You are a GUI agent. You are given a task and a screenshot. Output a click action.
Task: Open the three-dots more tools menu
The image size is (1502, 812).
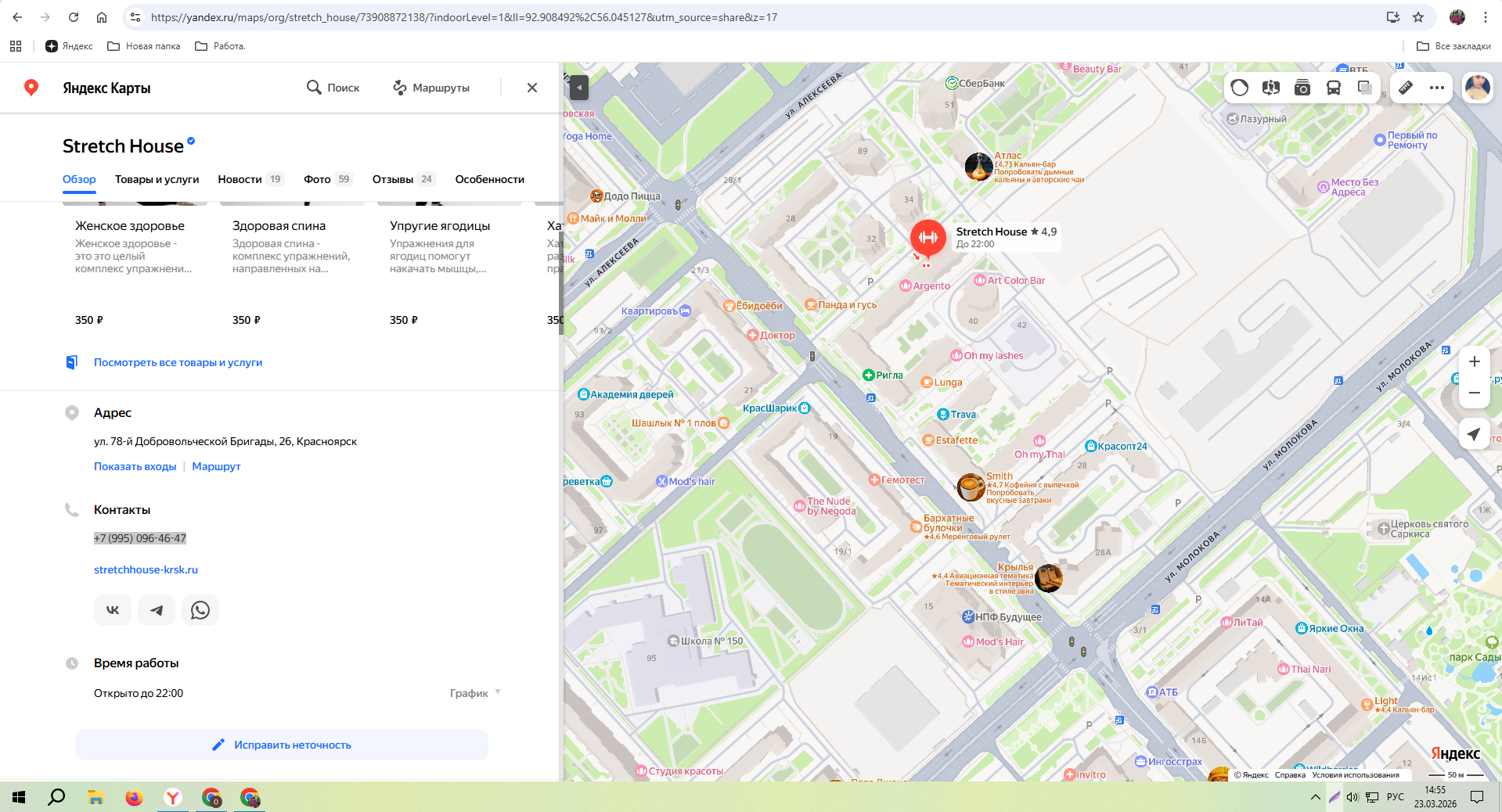click(x=1436, y=88)
